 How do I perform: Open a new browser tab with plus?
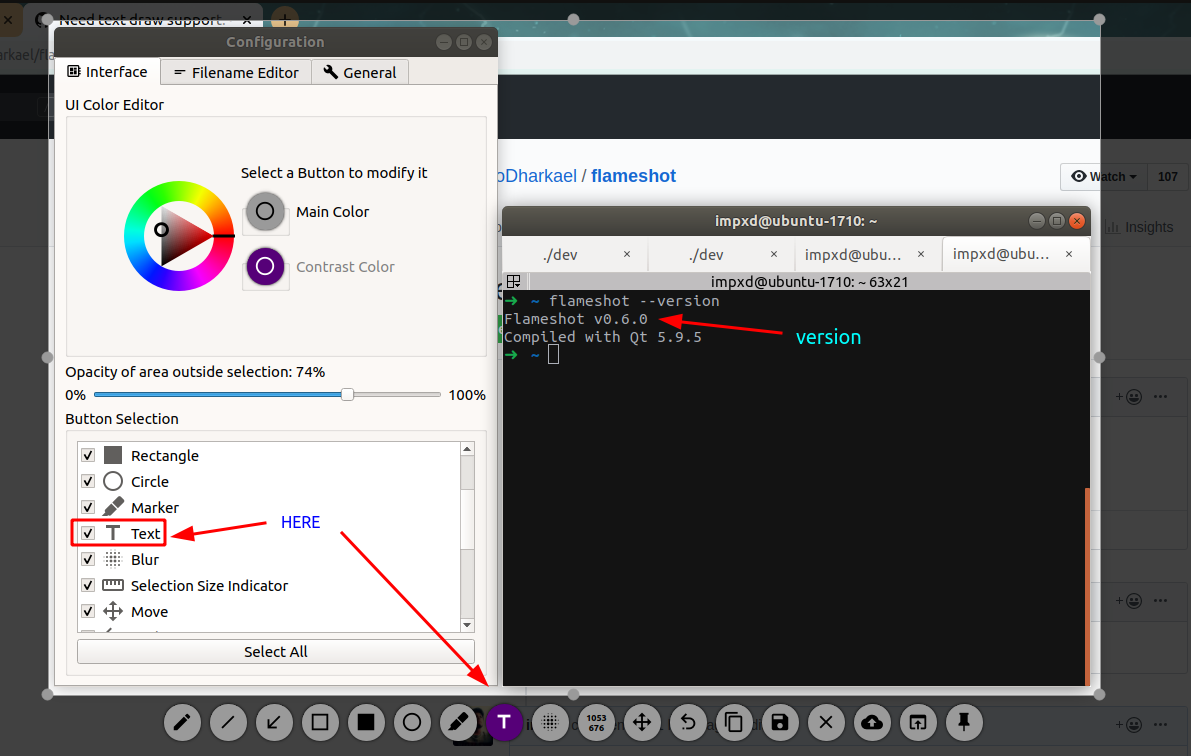click(x=284, y=18)
